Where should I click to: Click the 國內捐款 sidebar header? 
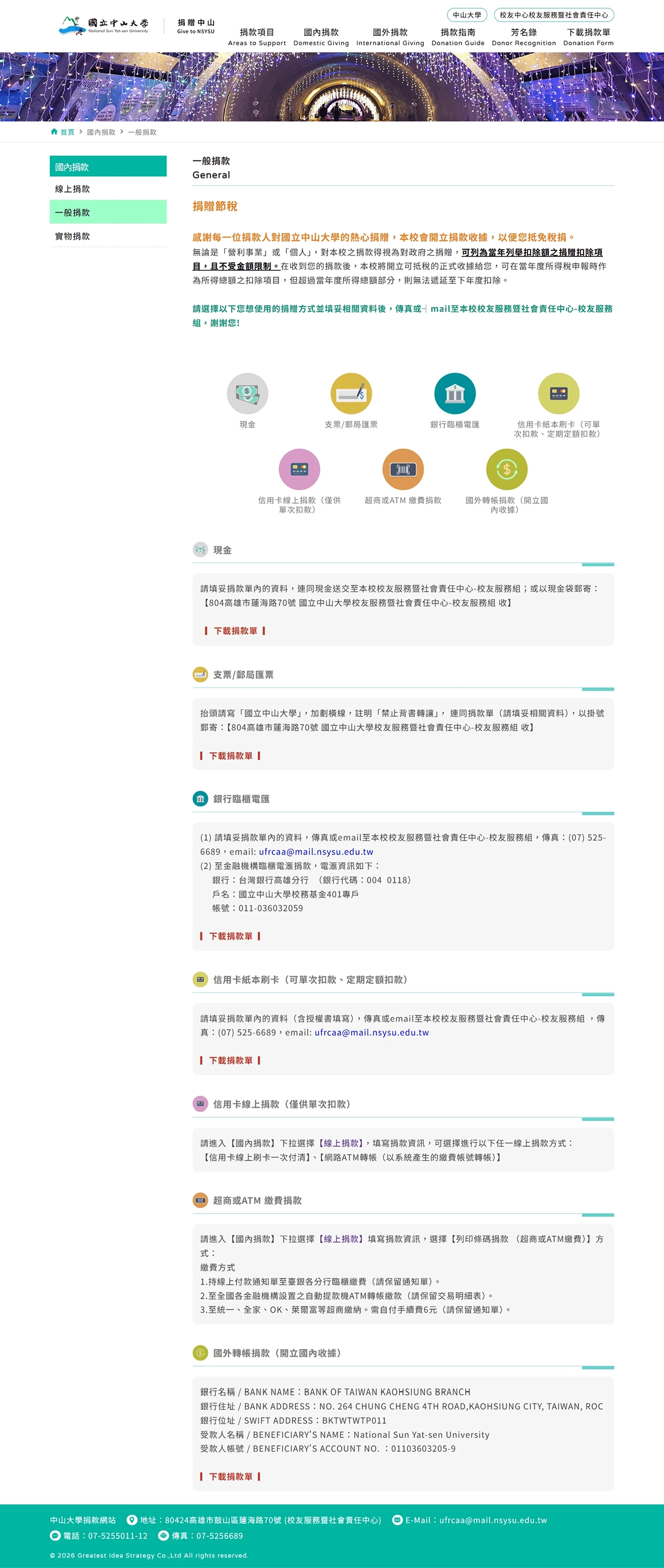(x=108, y=166)
